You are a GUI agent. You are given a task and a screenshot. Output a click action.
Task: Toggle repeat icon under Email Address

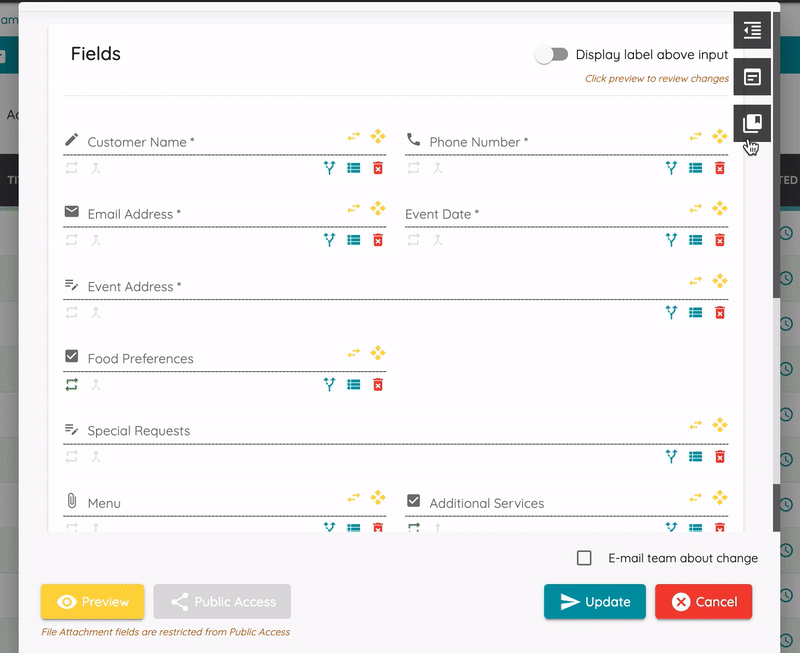coord(71,240)
